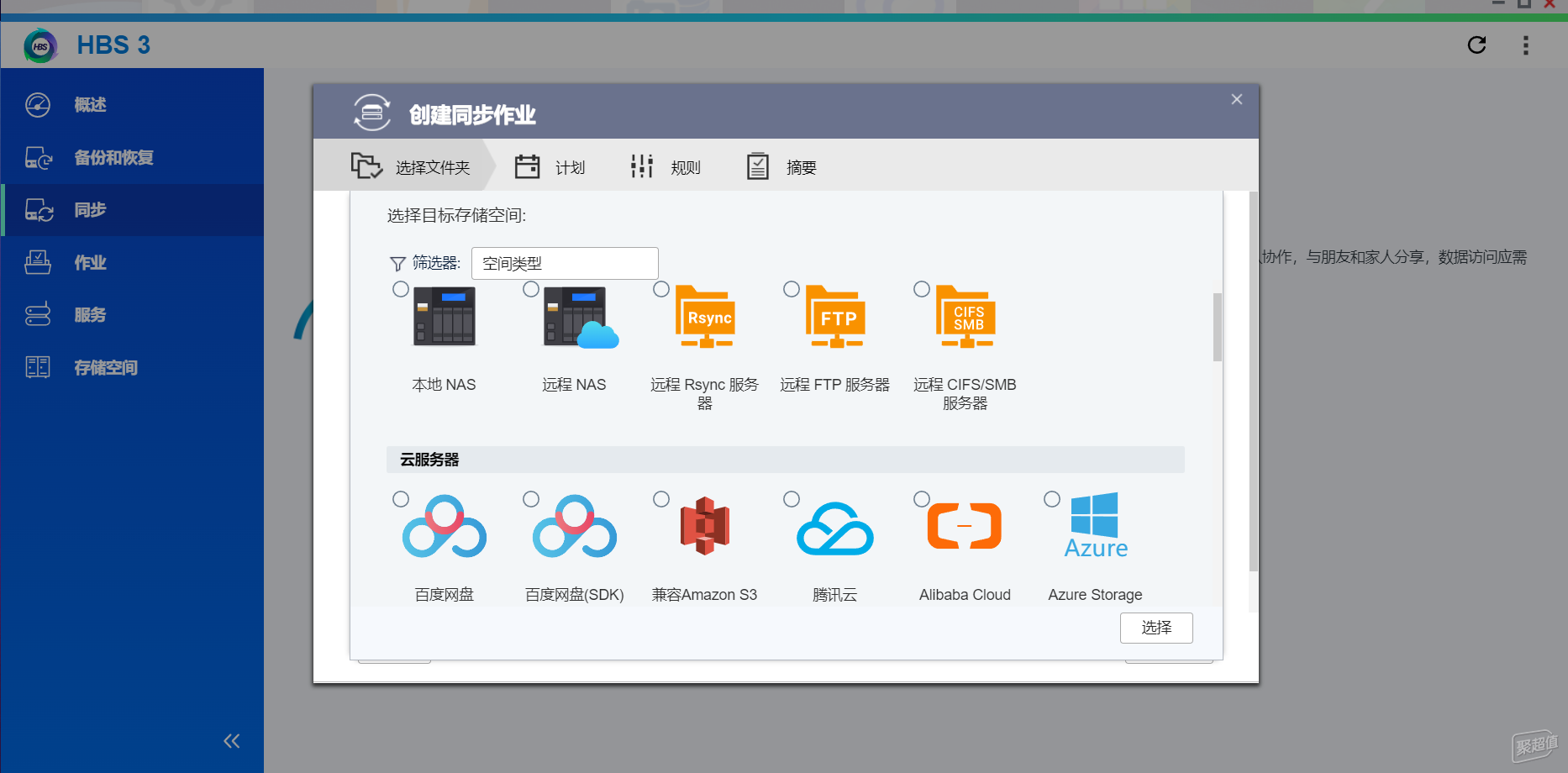
Task: Click the 本地 NAS label
Action: pyautogui.click(x=444, y=385)
